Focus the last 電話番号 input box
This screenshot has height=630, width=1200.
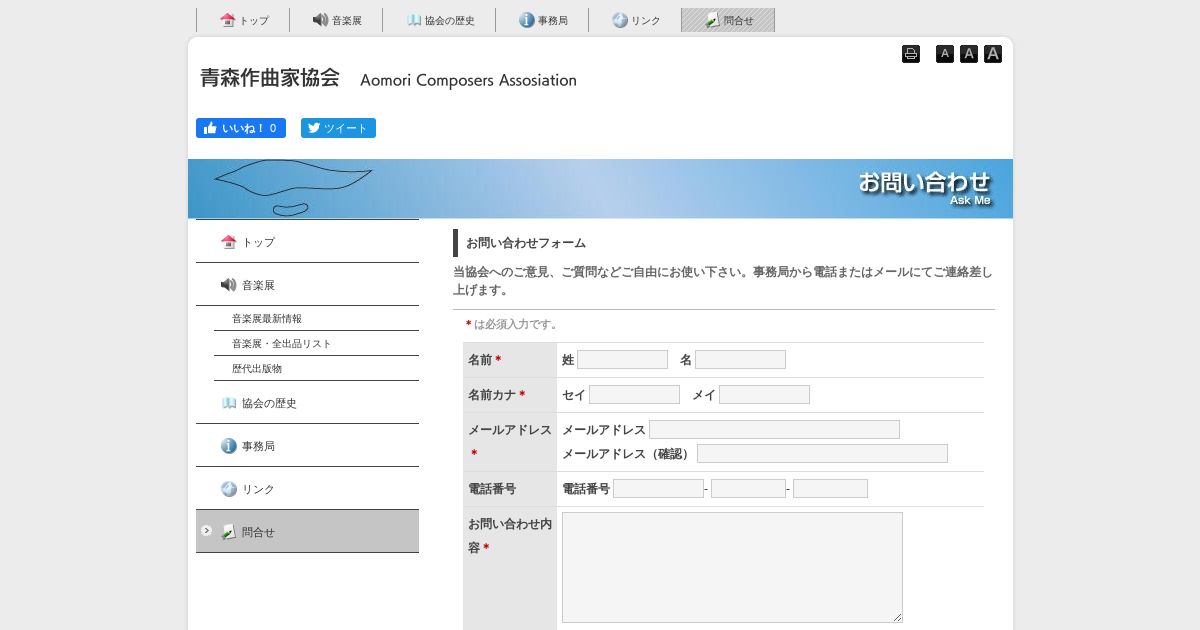click(830, 489)
